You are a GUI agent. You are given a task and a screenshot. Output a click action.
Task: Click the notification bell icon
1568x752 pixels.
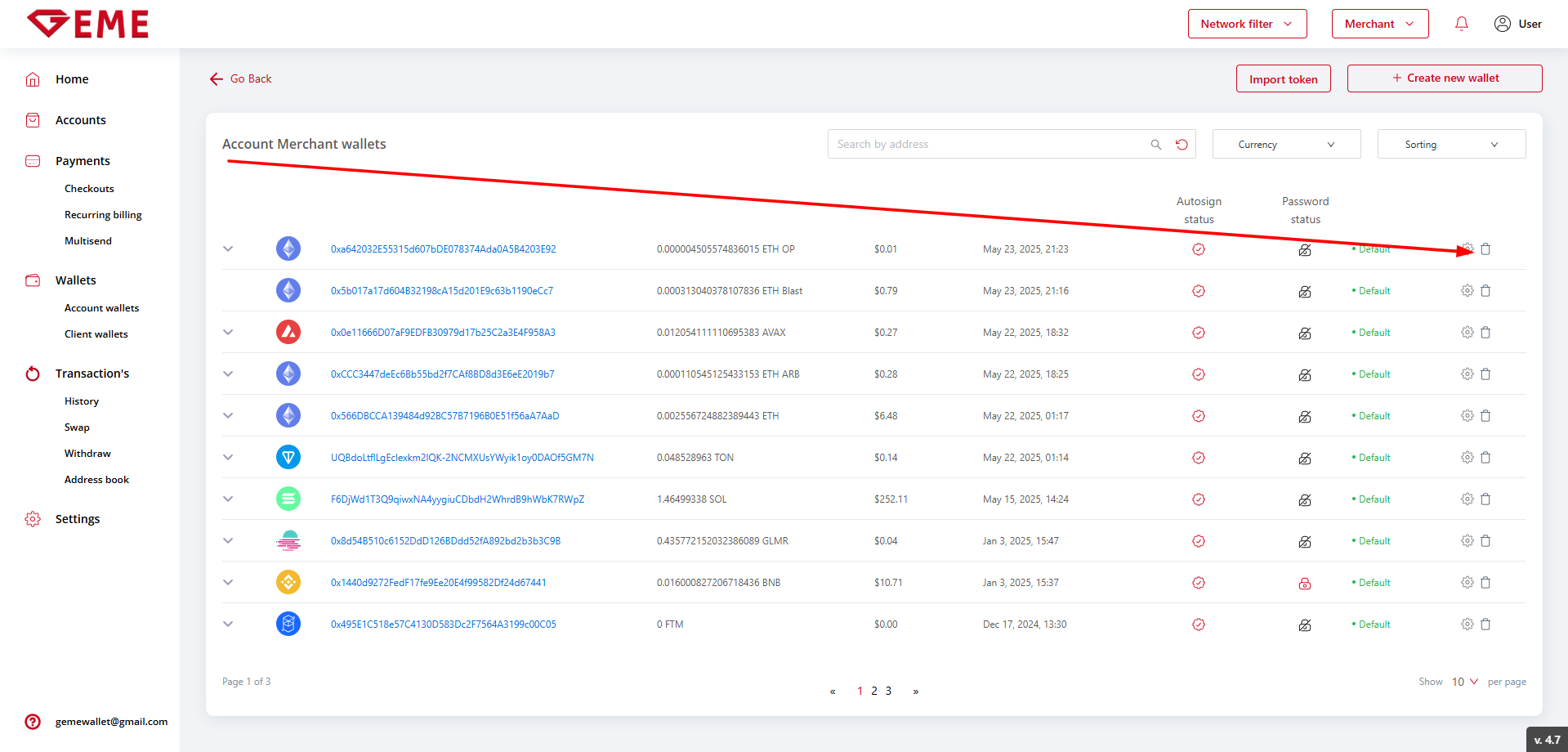point(1461,24)
